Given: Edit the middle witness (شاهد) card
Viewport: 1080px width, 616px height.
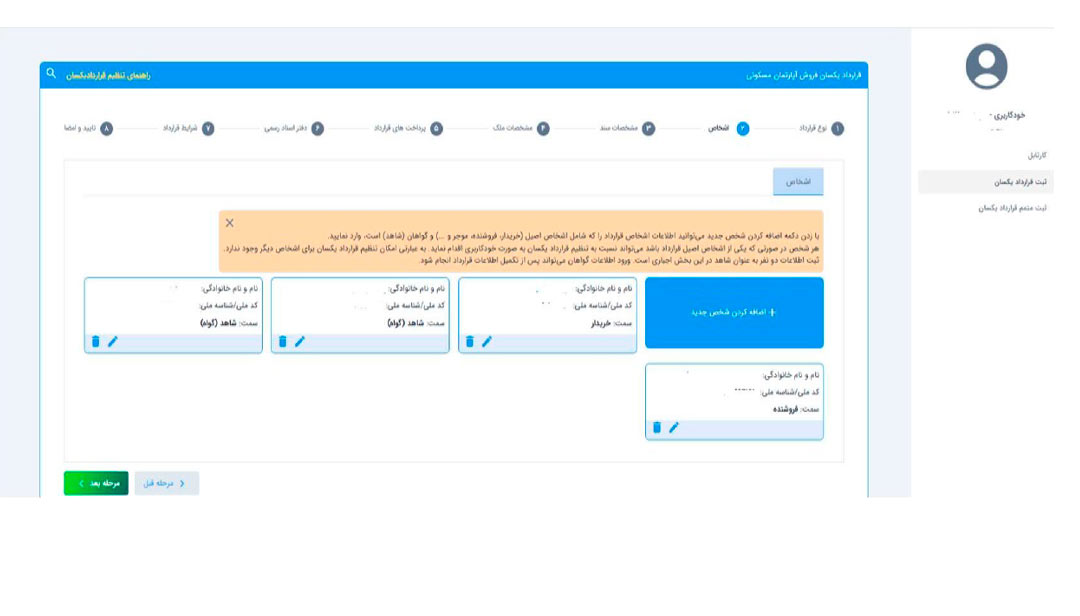Looking at the screenshot, I should (300, 342).
